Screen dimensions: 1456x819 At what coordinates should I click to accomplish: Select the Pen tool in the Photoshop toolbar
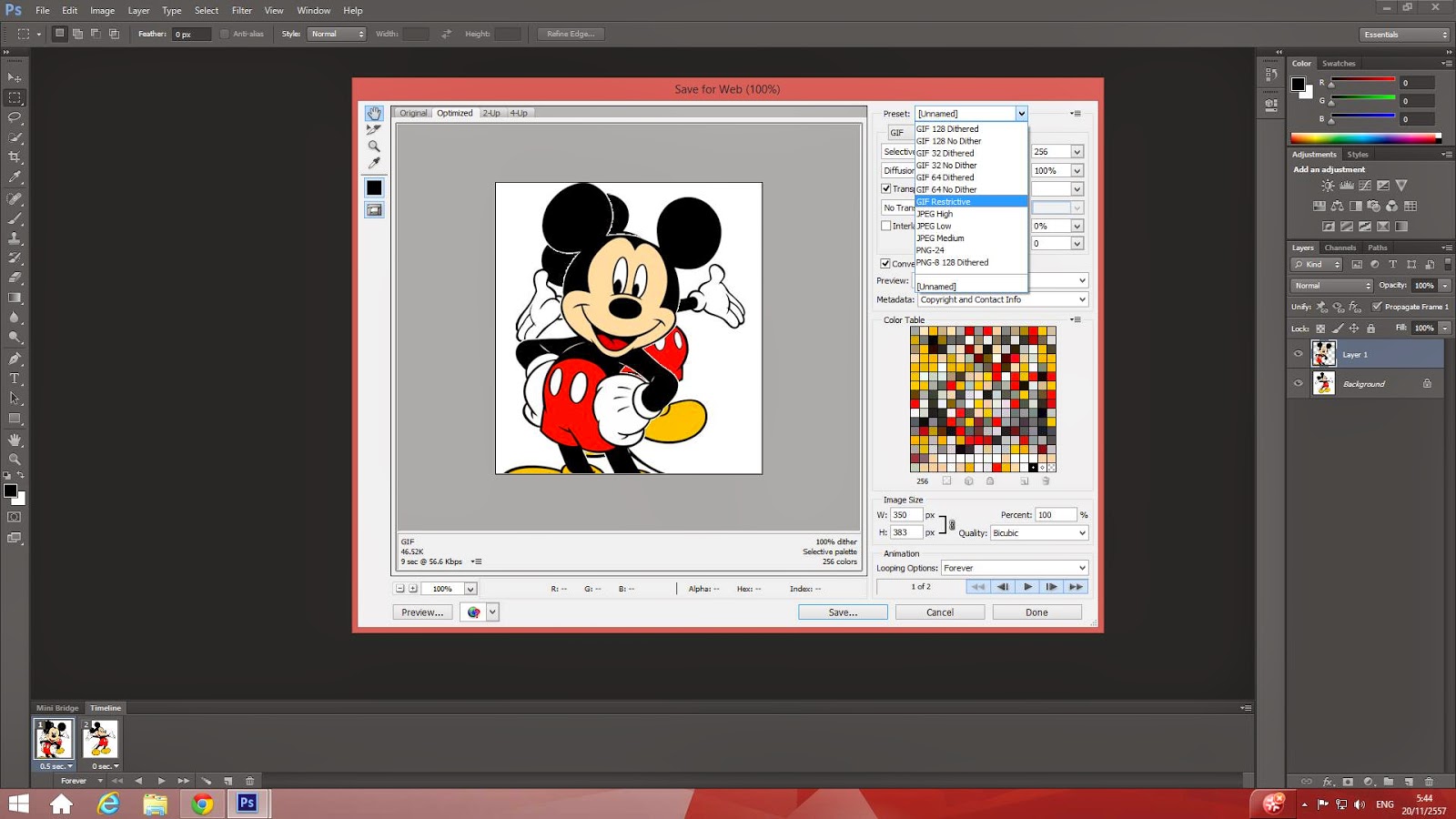coord(15,359)
